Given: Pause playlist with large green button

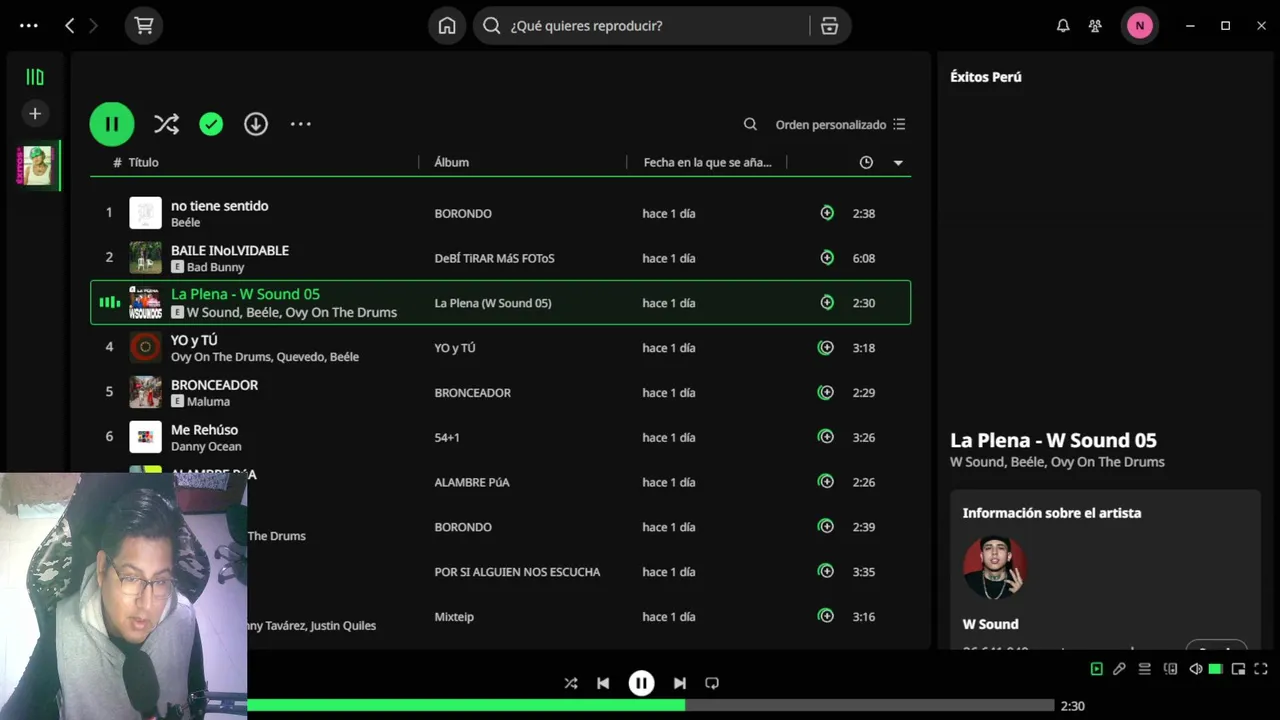Looking at the screenshot, I should pyautogui.click(x=112, y=124).
